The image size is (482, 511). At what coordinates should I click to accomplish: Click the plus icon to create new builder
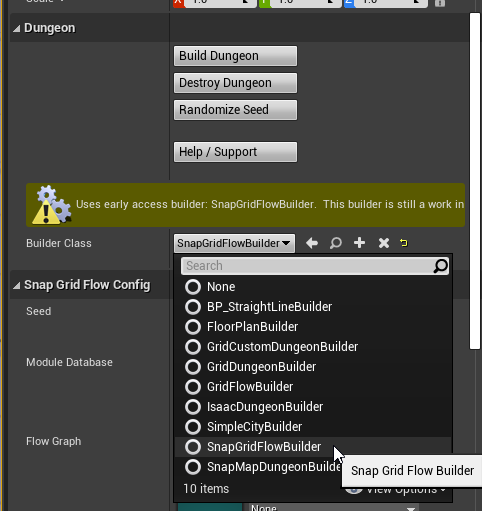359,243
